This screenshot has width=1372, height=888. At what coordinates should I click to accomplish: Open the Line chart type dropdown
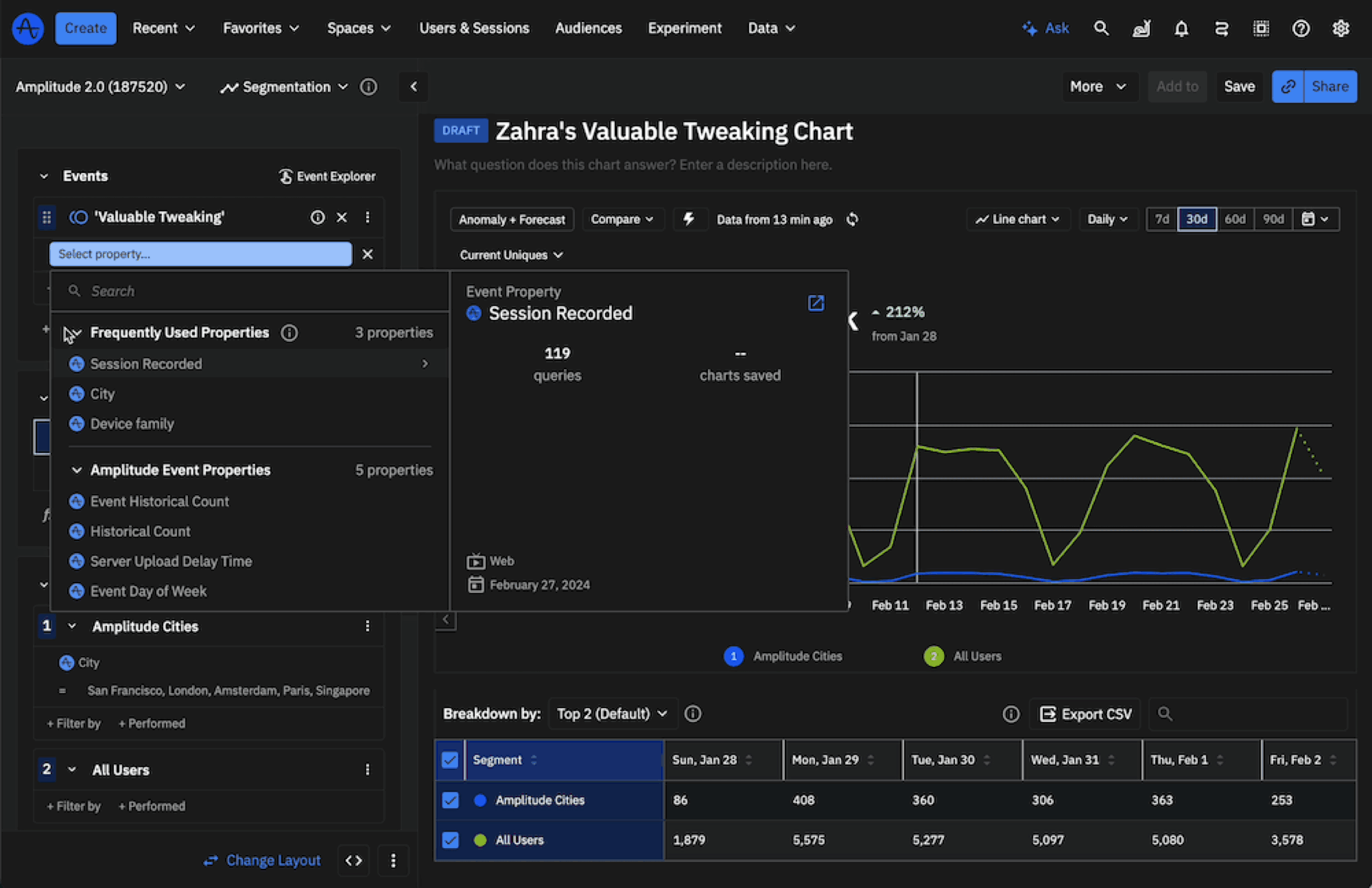1017,219
